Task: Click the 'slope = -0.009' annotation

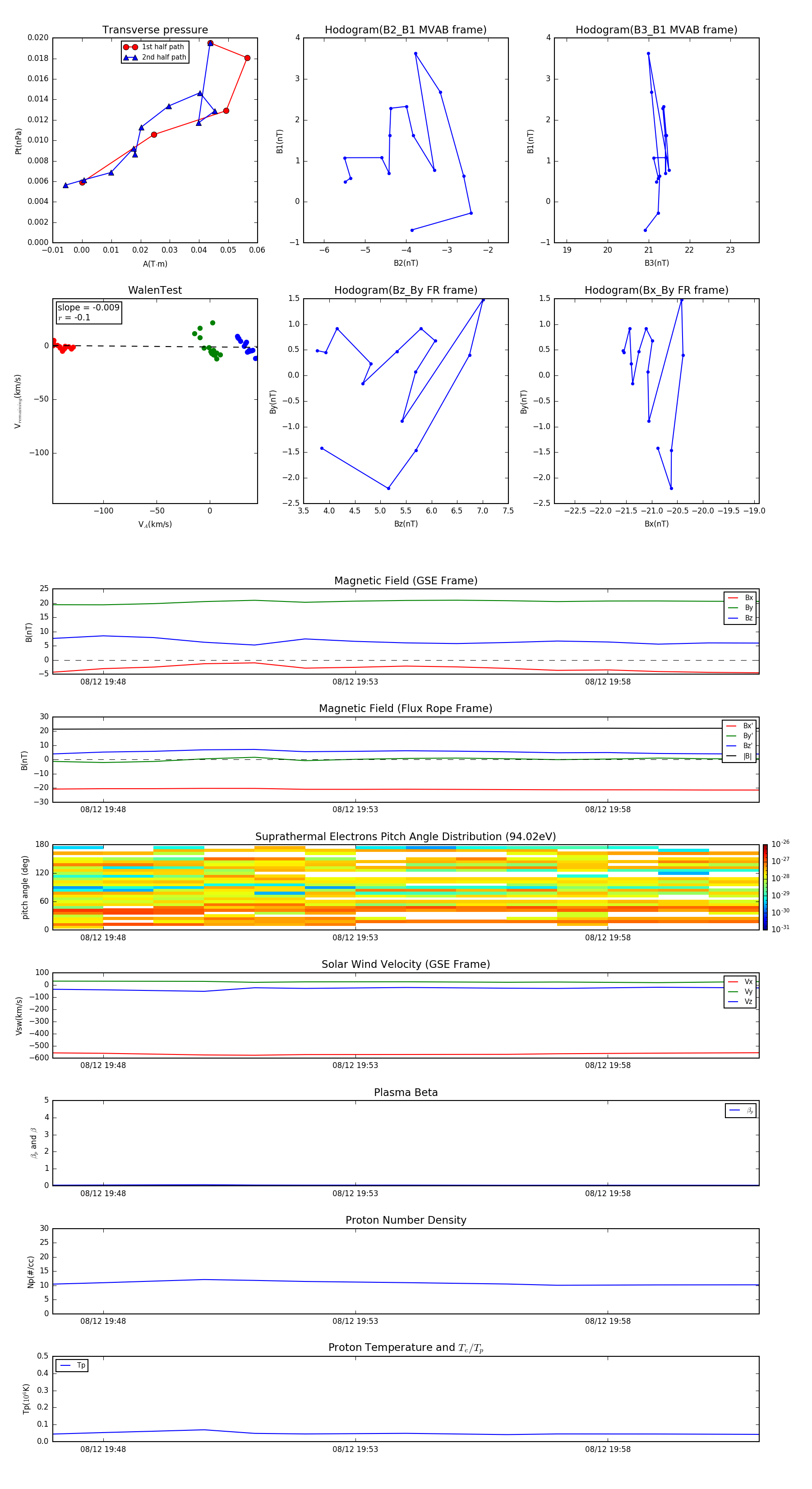Action: [x=88, y=308]
